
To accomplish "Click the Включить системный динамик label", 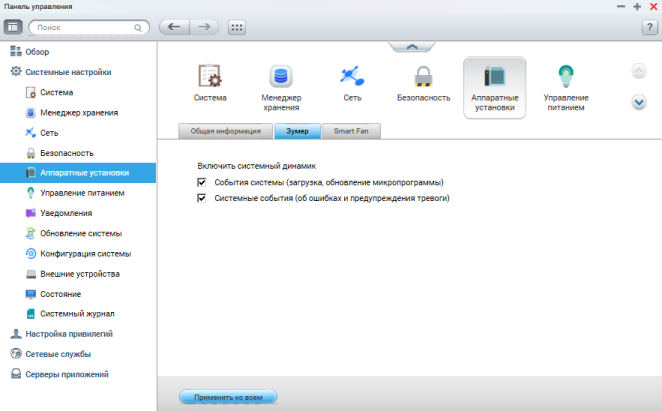I will pos(257,166).
